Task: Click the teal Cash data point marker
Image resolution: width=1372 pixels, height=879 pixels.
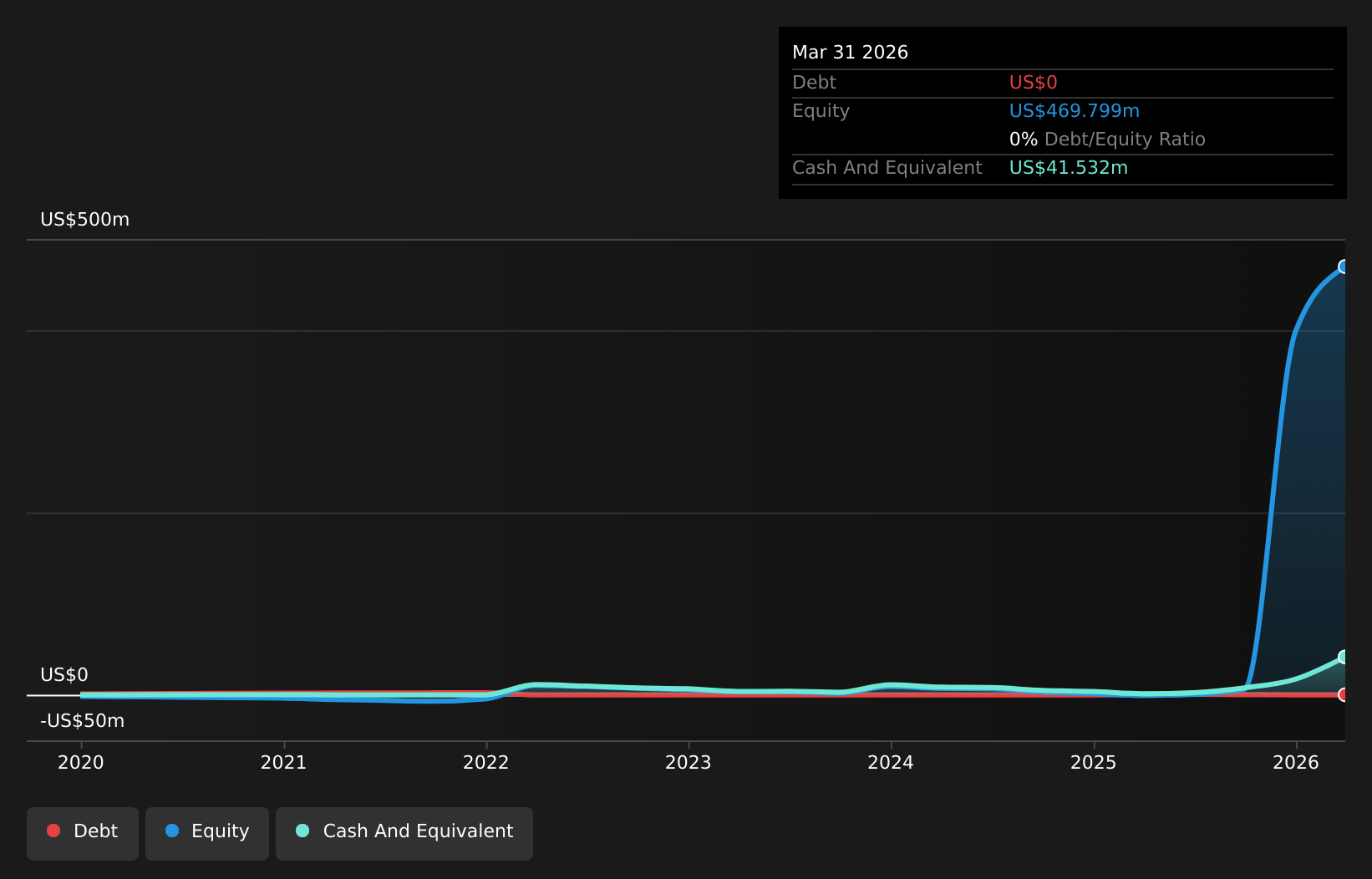Action: [1344, 657]
